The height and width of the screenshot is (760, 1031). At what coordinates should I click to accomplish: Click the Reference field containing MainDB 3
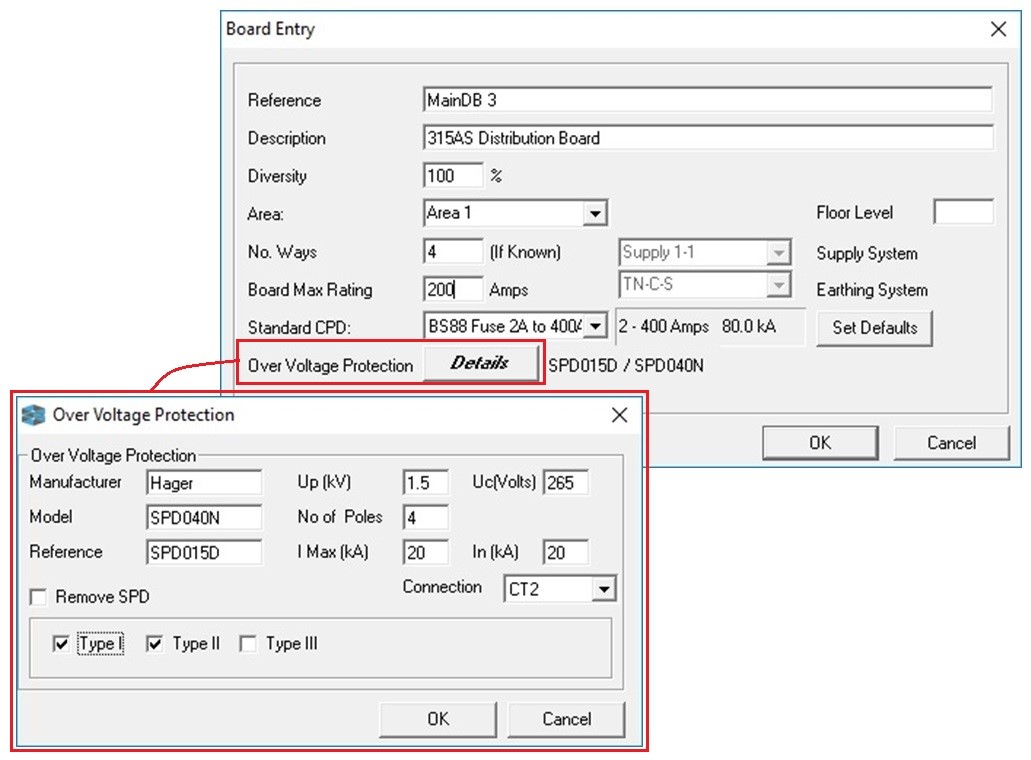point(707,100)
